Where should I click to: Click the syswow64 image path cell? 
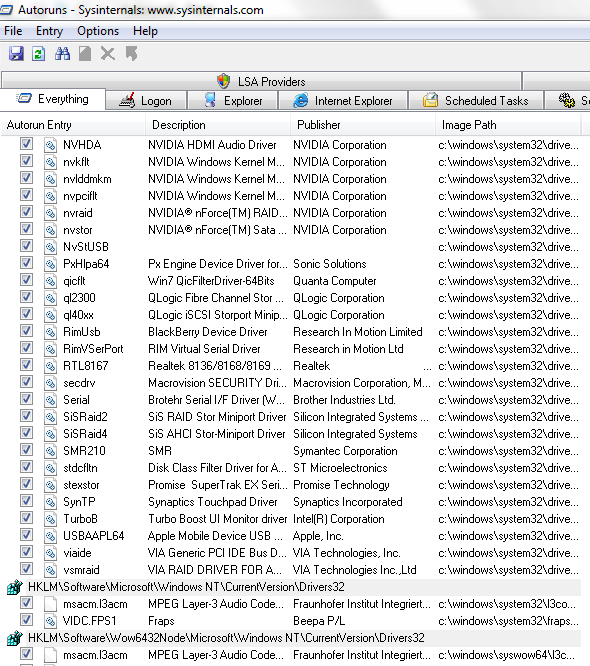point(507,655)
